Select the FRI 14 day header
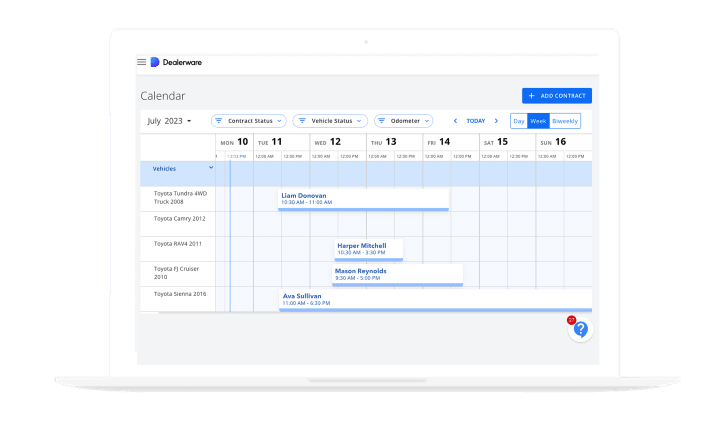The width and height of the screenshot is (720, 425). tap(438, 142)
